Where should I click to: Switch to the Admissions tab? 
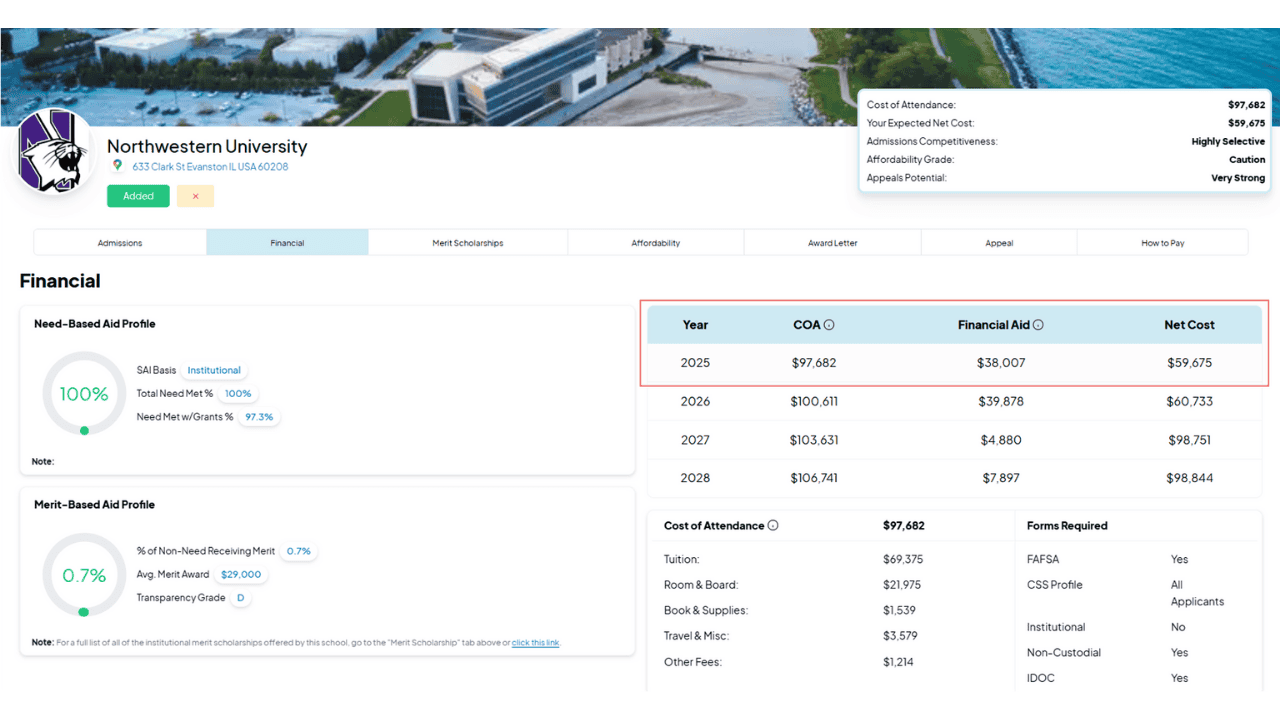(119, 242)
